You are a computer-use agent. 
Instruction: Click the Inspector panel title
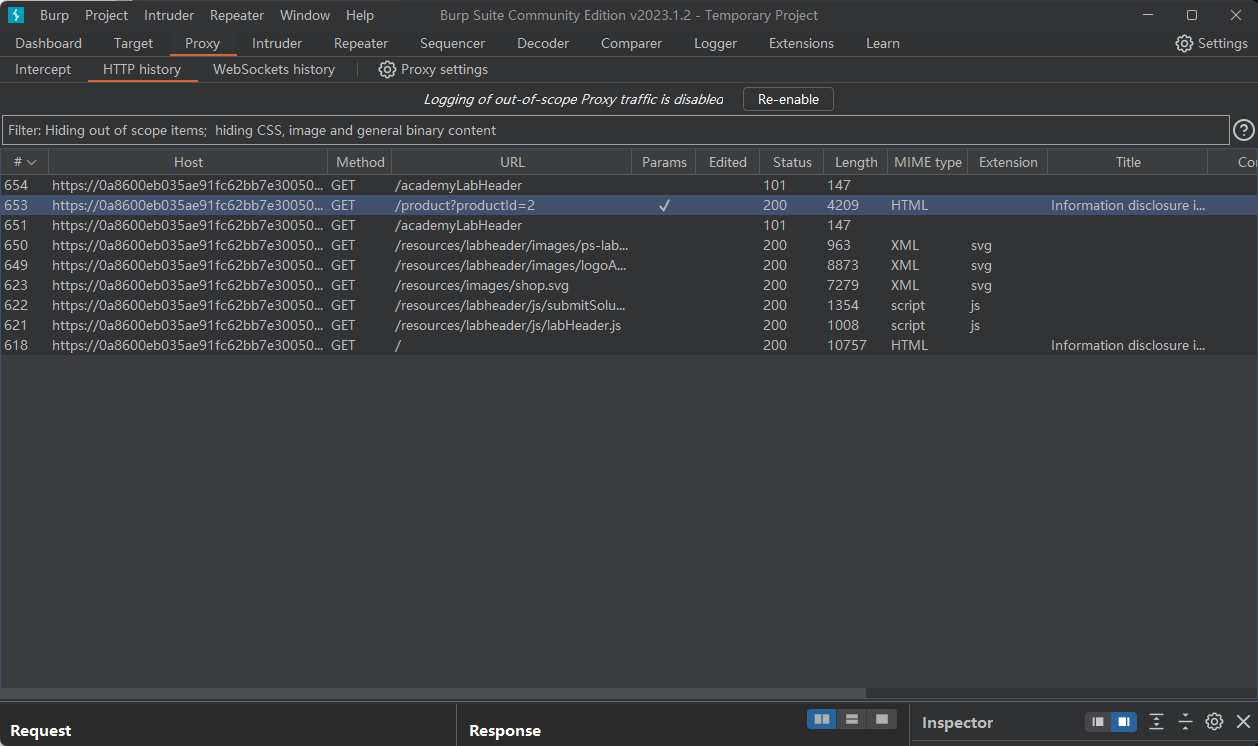click(957, 722)
